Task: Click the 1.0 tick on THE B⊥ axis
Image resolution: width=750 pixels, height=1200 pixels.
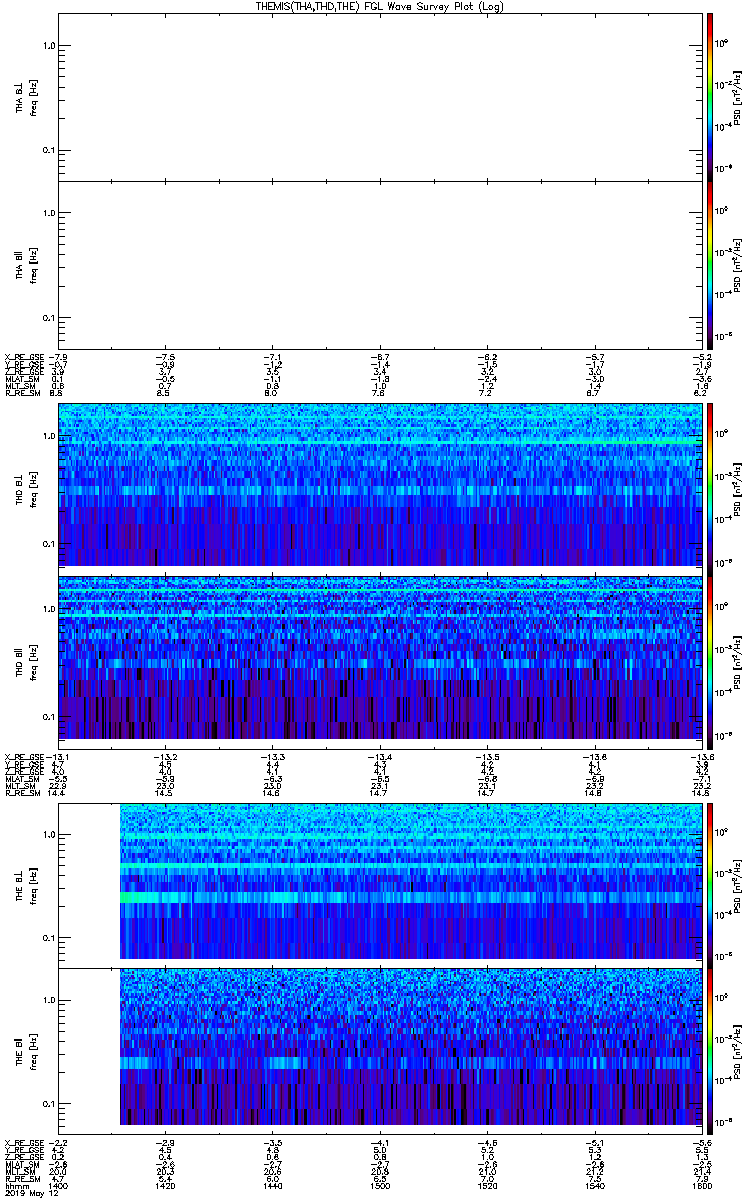Action: 49,834
